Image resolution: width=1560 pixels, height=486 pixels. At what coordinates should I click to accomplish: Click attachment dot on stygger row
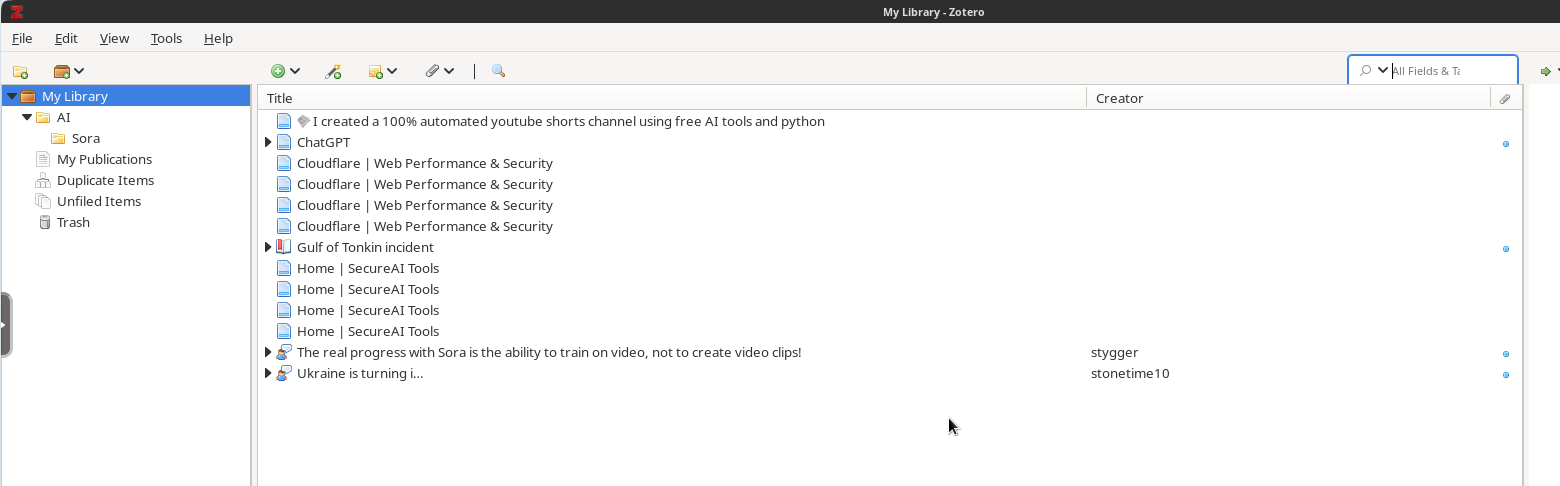(1506, 354)
